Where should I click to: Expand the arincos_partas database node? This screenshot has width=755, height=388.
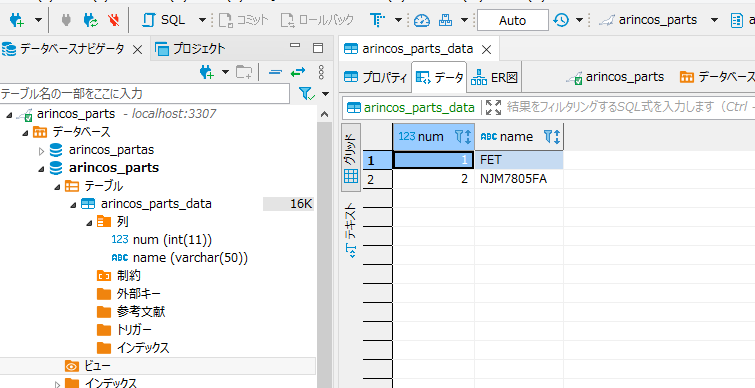[x=41, y=151]
